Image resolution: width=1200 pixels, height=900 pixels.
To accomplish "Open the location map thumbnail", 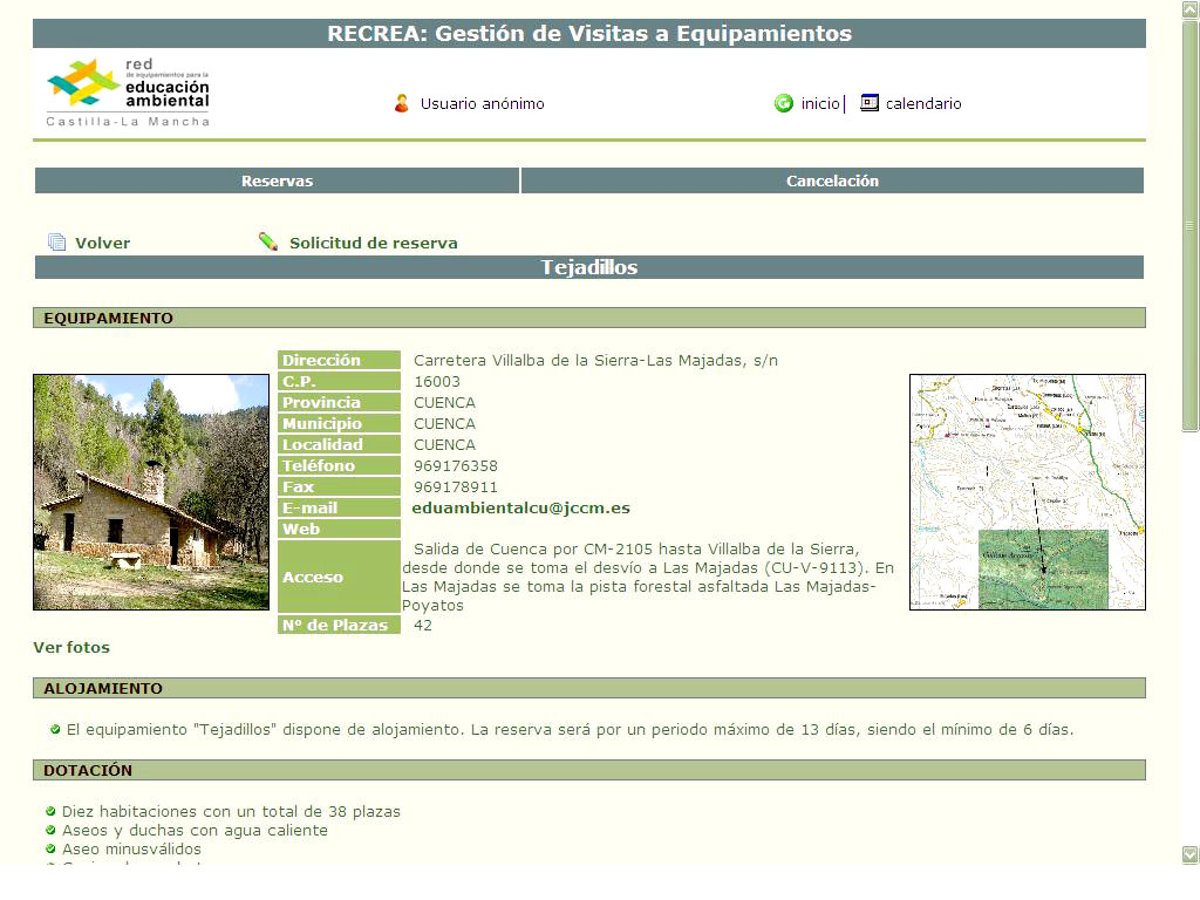I will click(1027, 492).
